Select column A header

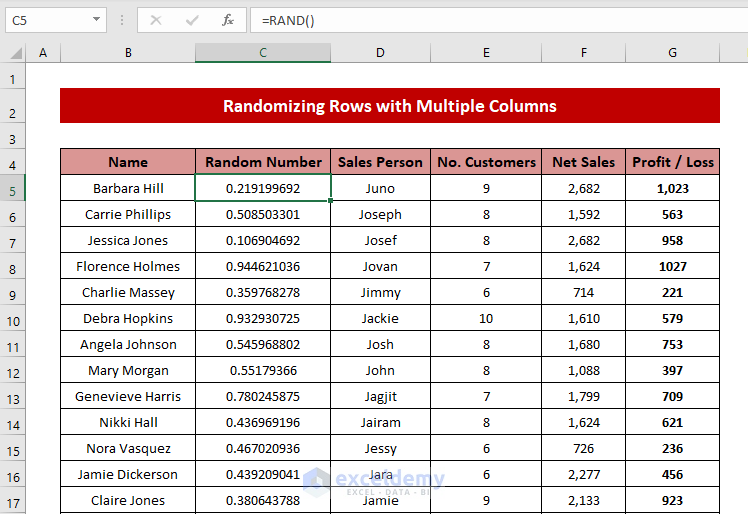point(43,52)
